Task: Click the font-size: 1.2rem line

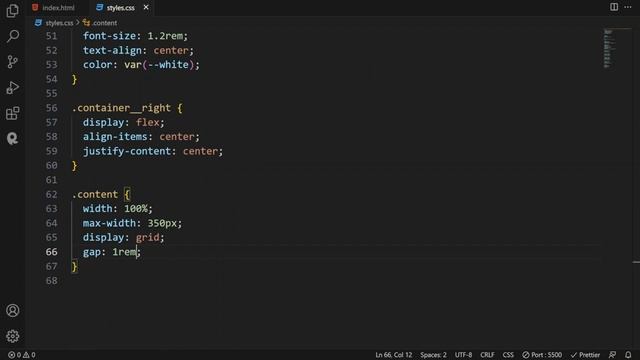Action: coord(136,36)
